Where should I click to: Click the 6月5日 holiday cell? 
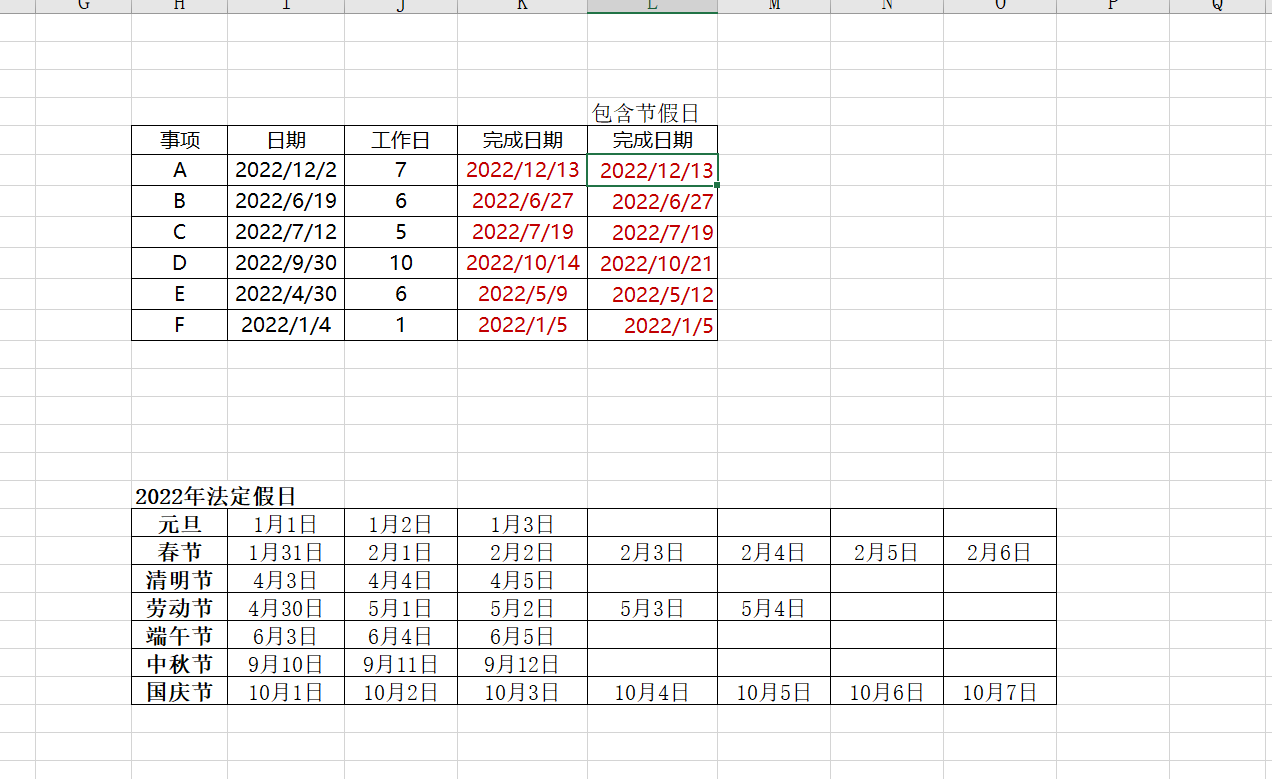[x=522, y=635]
